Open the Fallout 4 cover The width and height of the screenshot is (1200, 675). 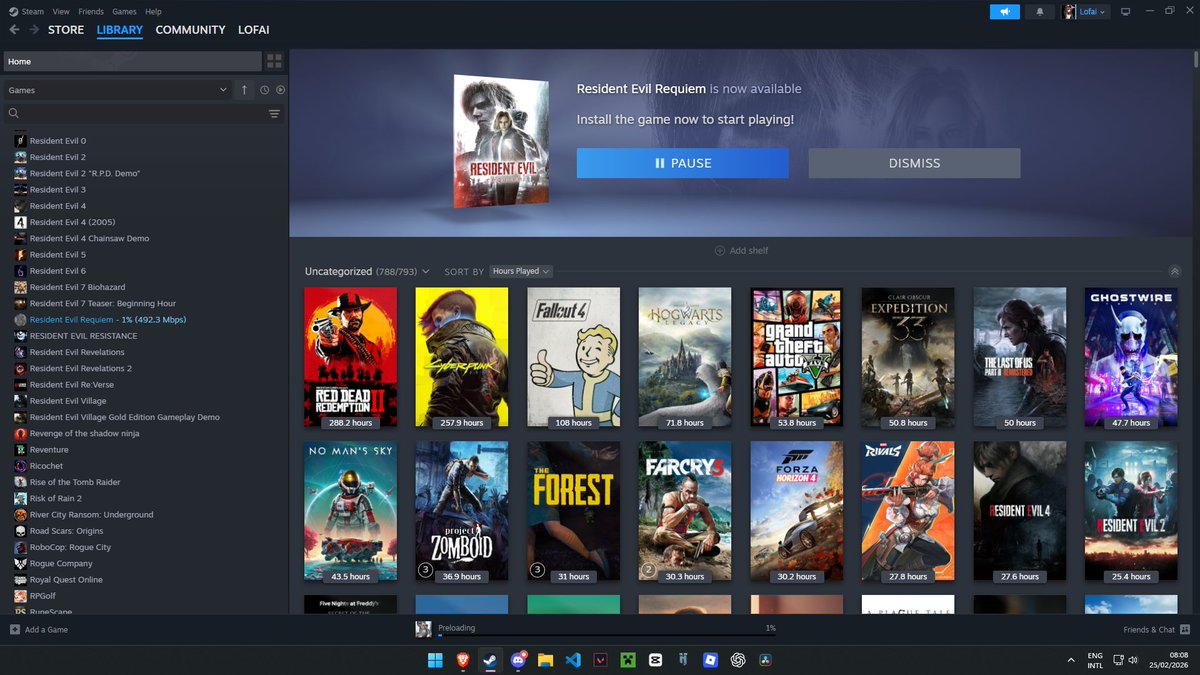pos(573,357)
